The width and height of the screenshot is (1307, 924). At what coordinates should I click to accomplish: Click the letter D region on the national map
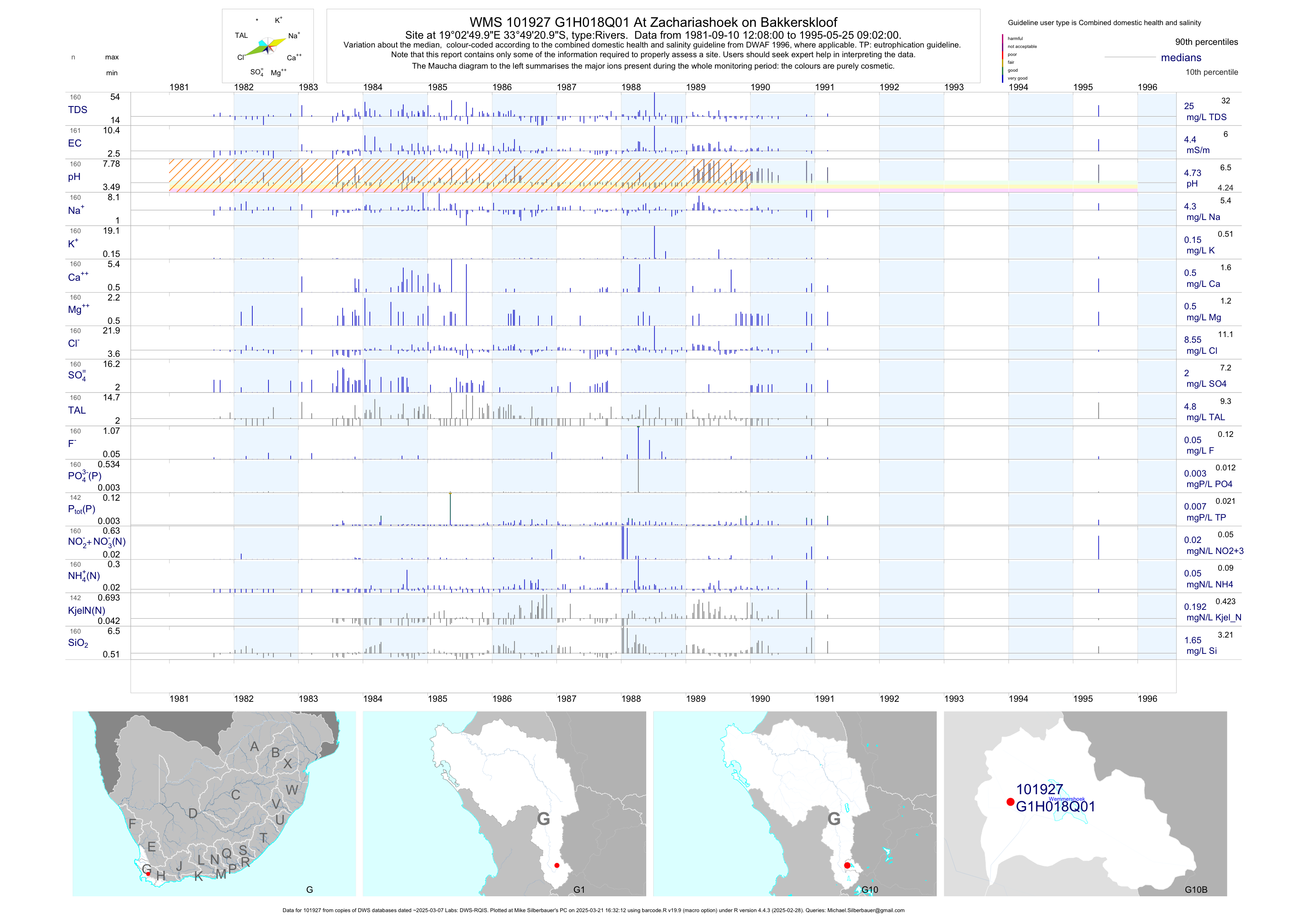(x=193, y=814)
